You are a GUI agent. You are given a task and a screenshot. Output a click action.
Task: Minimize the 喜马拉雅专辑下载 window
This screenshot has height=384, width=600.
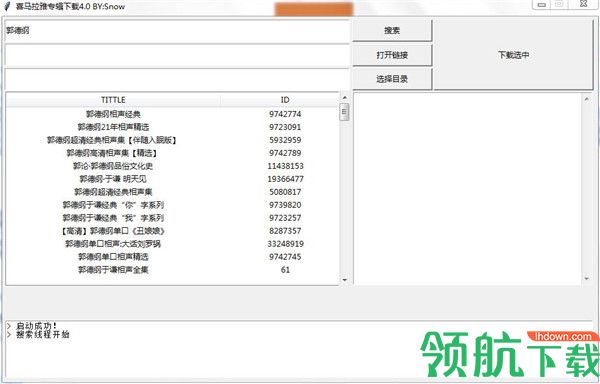542,4
